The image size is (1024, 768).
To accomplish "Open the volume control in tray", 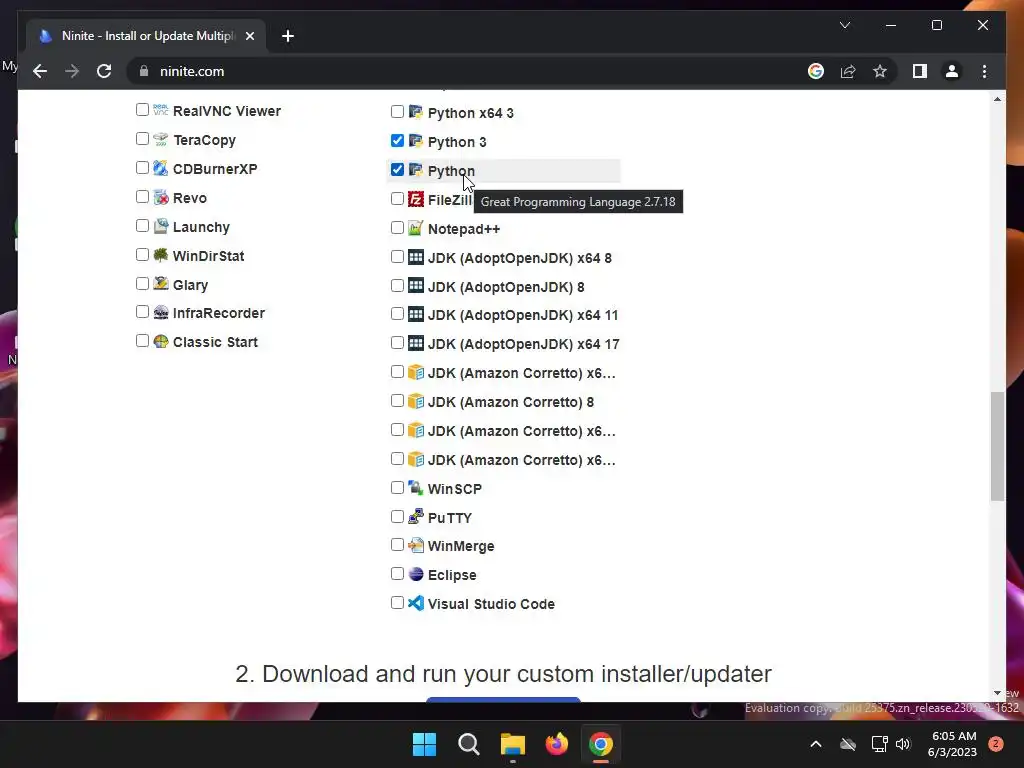I will 903,744.
